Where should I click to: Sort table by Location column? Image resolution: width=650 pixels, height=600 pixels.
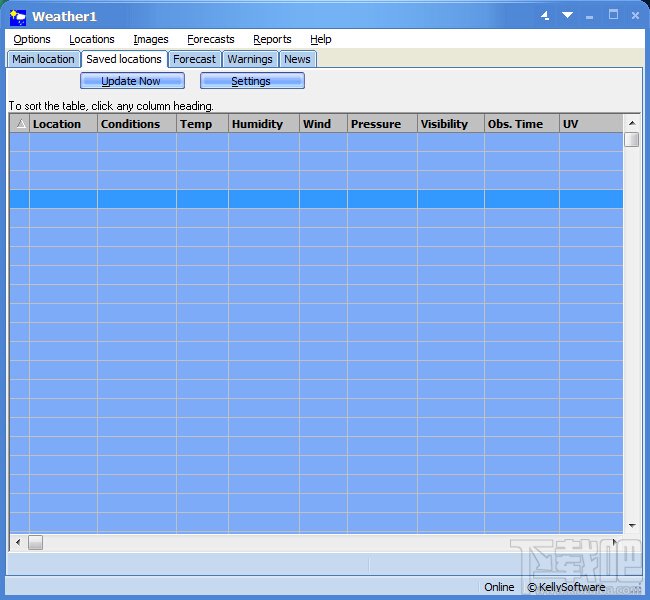pos(63,124)
